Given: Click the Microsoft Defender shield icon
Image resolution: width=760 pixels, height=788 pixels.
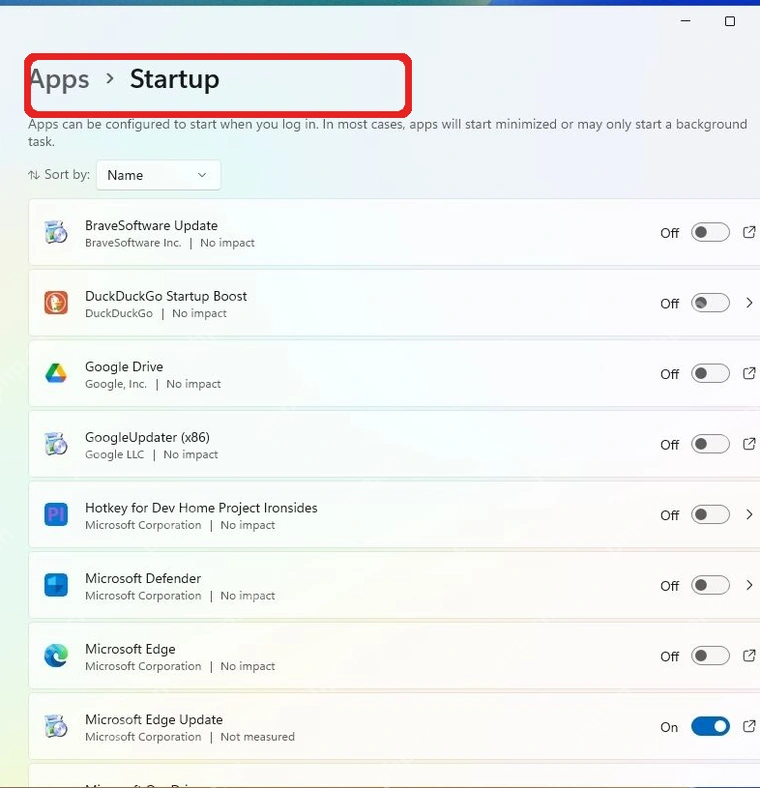Looking at the screenshot, I should point(56,585).
